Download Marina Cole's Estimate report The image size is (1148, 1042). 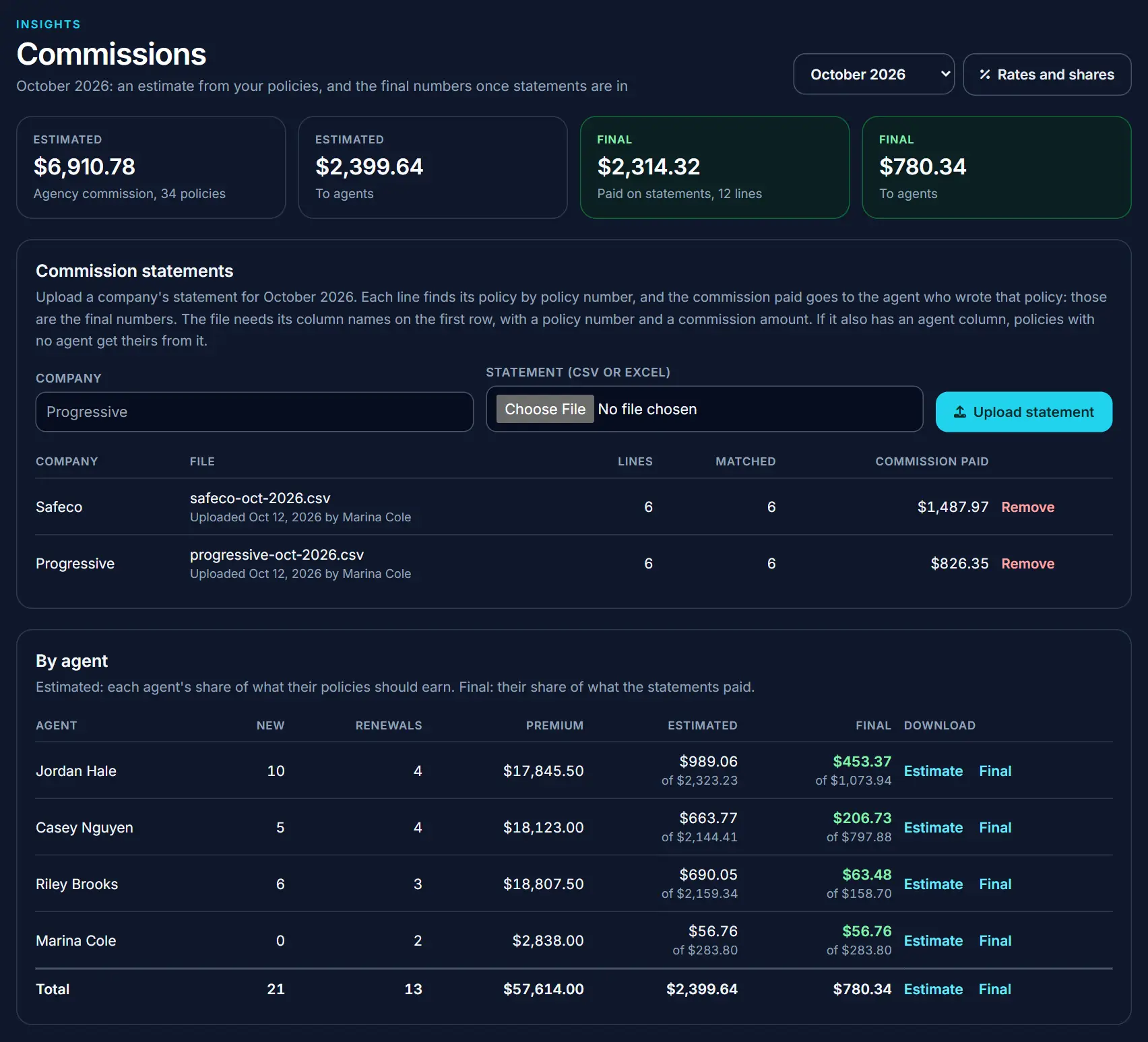point(933,940)
